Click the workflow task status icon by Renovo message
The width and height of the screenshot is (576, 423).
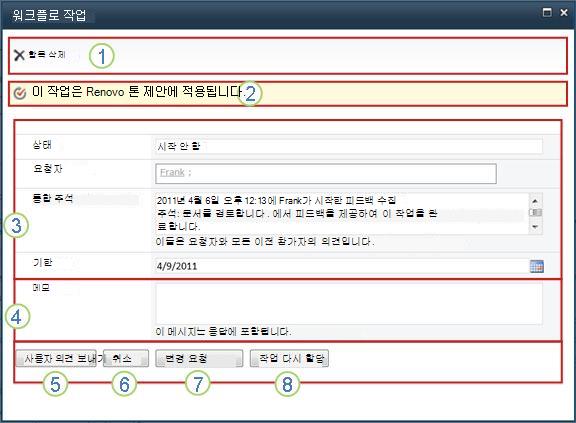click(x=19, y=93)
